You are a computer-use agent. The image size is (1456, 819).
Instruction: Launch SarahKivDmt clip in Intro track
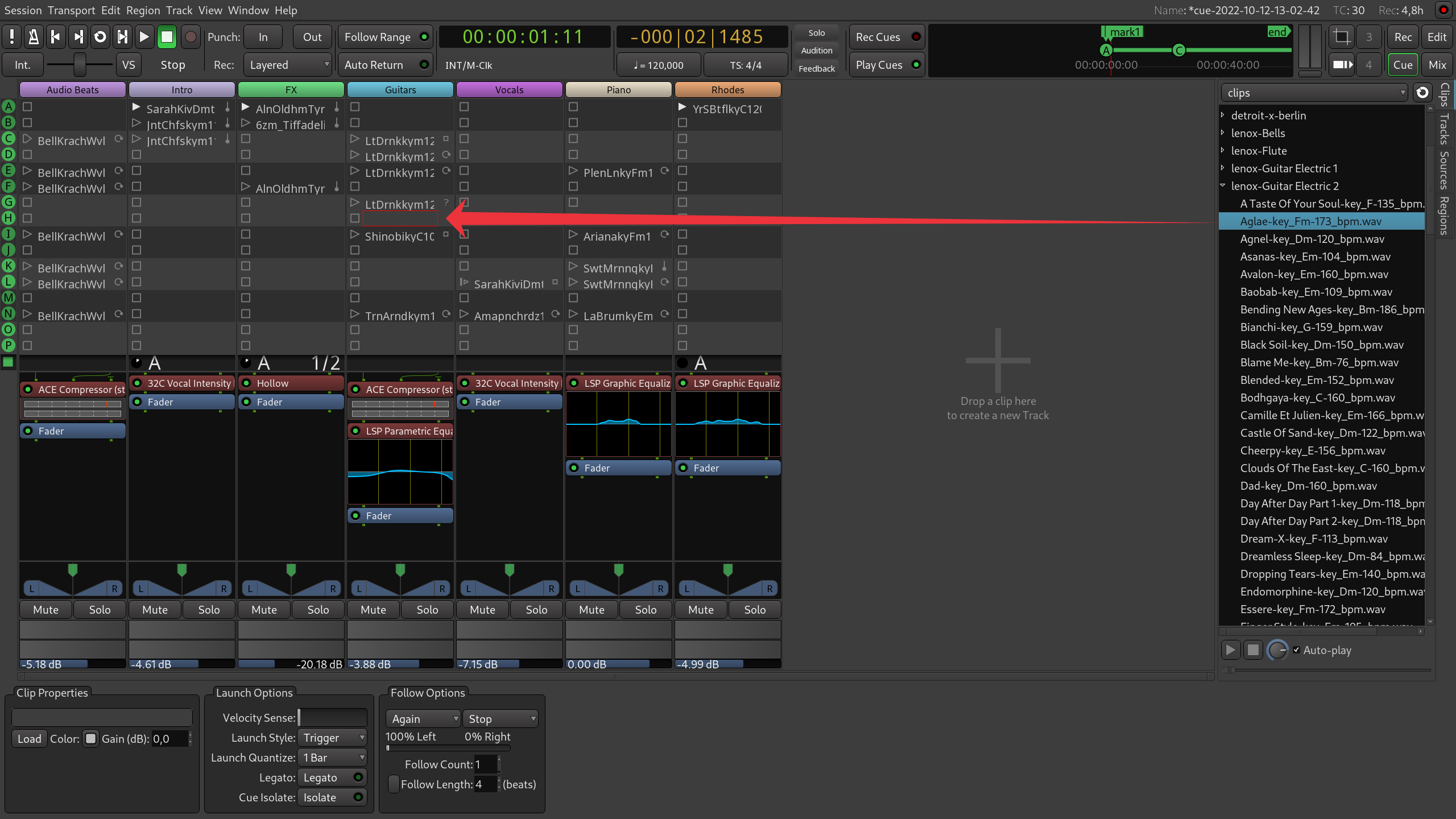click(136, 107)
